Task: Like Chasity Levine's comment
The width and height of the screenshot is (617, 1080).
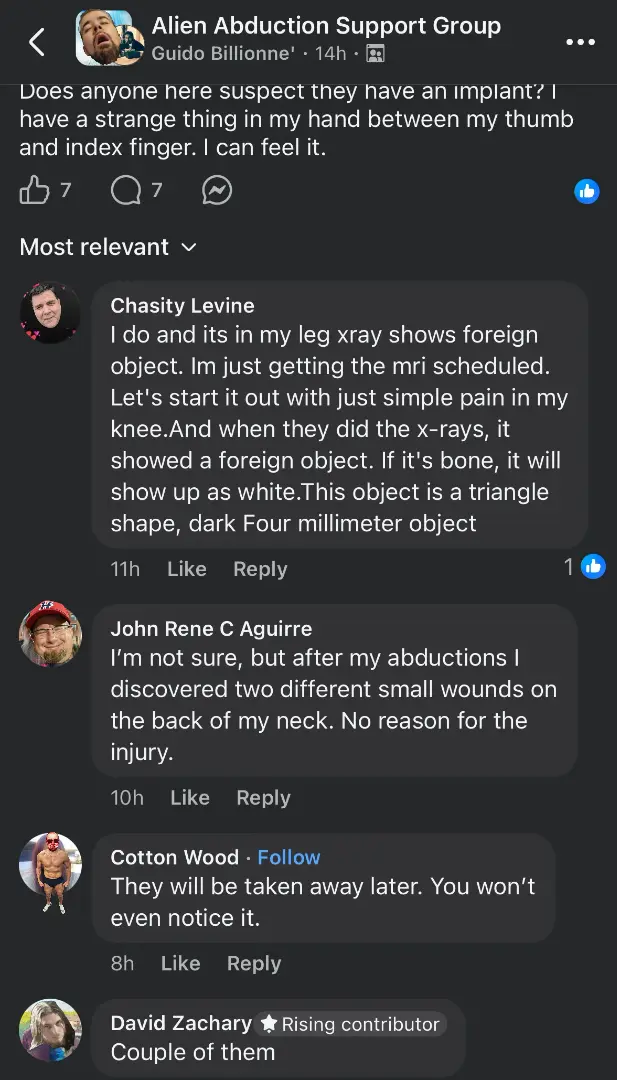Action: tap(187, 569)
